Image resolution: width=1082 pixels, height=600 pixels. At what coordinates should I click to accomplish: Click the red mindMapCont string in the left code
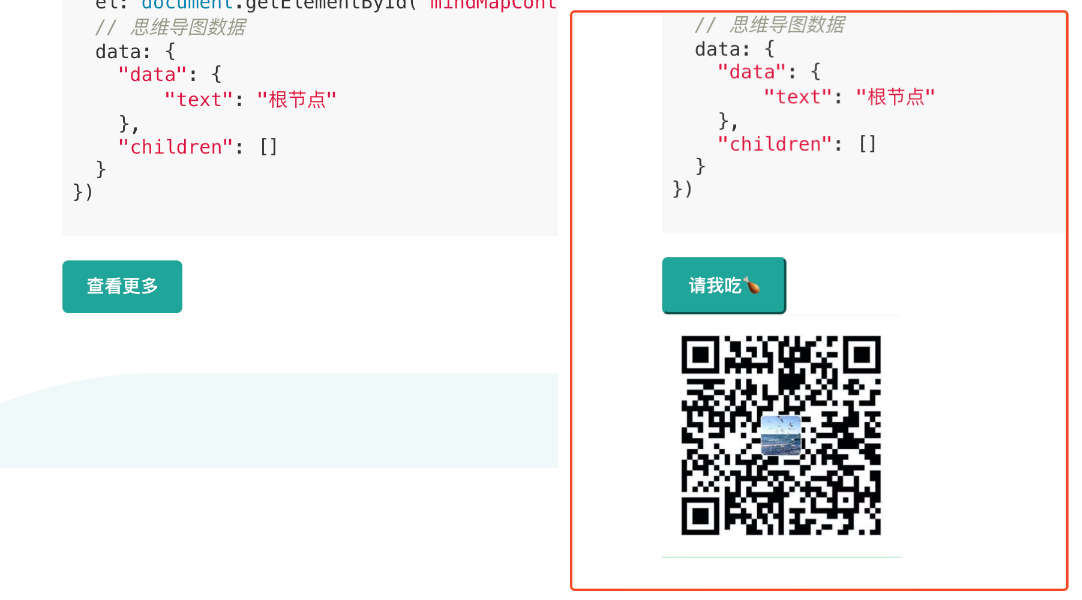point(493,4)
